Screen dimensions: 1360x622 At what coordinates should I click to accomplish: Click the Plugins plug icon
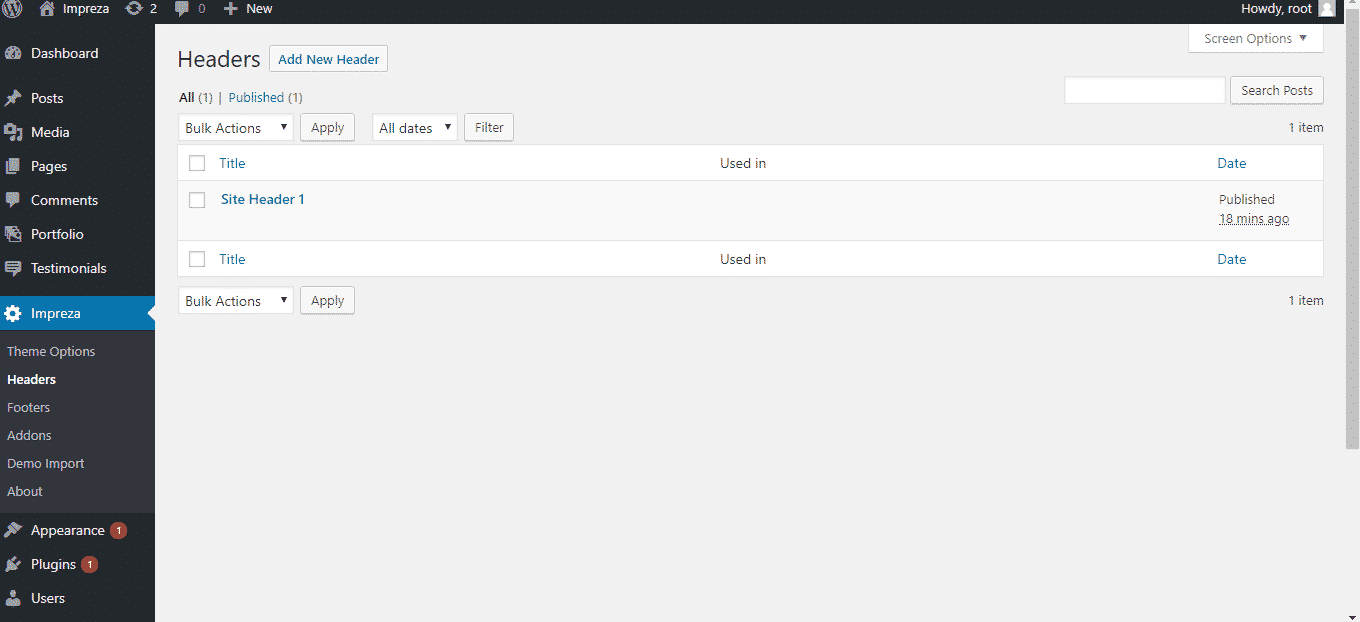(13, 564)
